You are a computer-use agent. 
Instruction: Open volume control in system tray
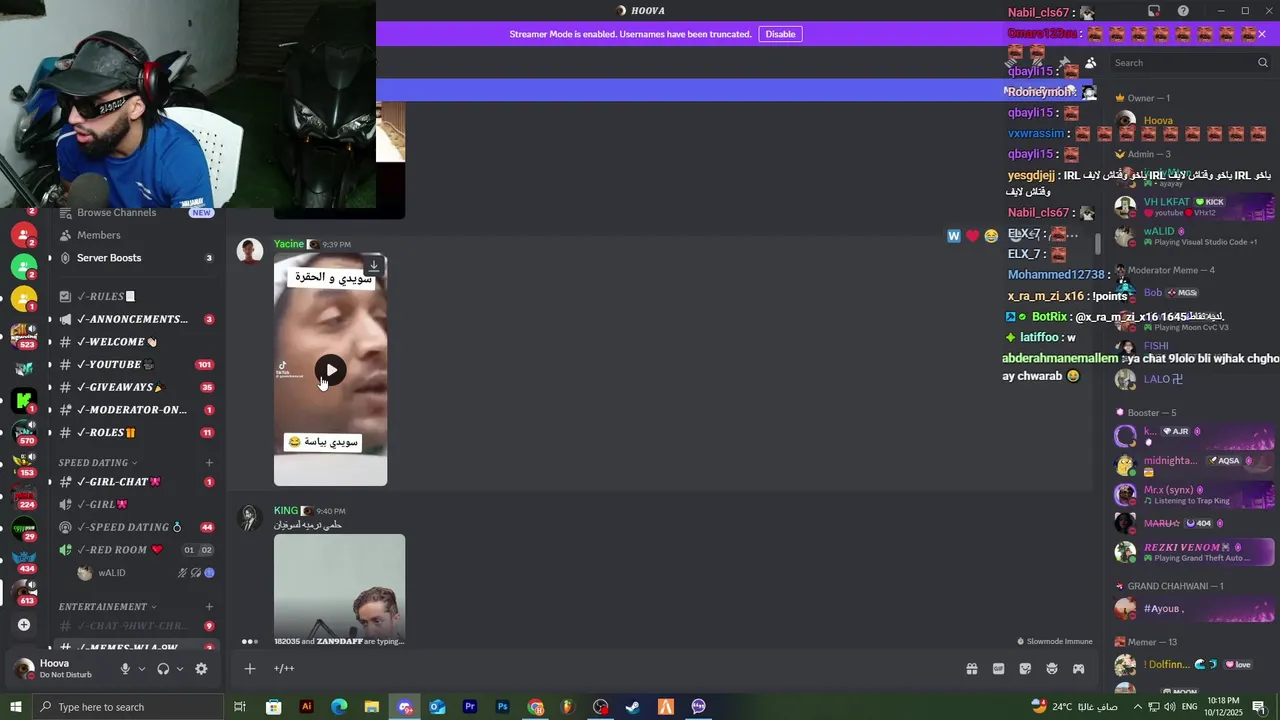pyautogui.click(x=1172, y=707)
